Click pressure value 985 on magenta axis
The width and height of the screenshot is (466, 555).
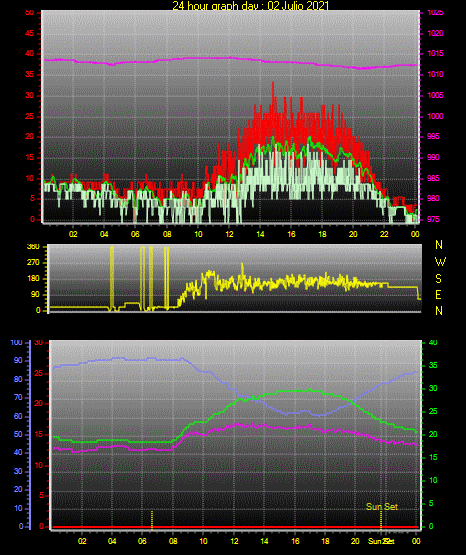tap(433, 178)
